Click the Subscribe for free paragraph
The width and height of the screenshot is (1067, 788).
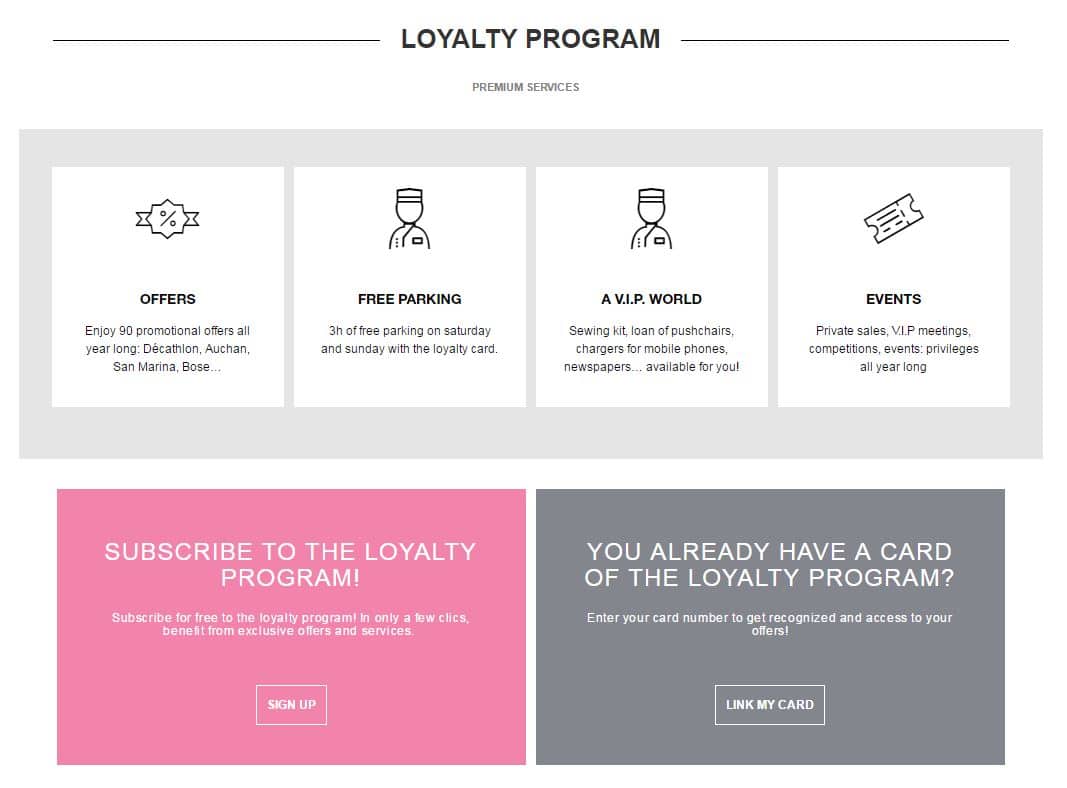(290, 624)
